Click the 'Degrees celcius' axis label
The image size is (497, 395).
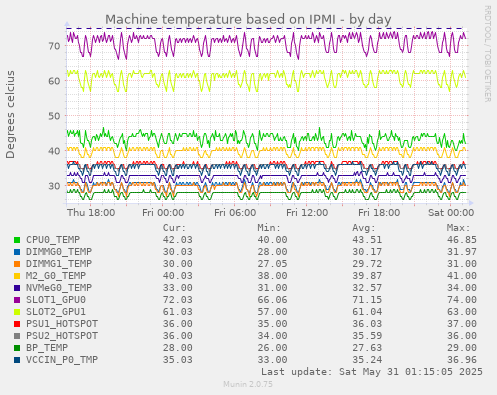click(10, 114)
